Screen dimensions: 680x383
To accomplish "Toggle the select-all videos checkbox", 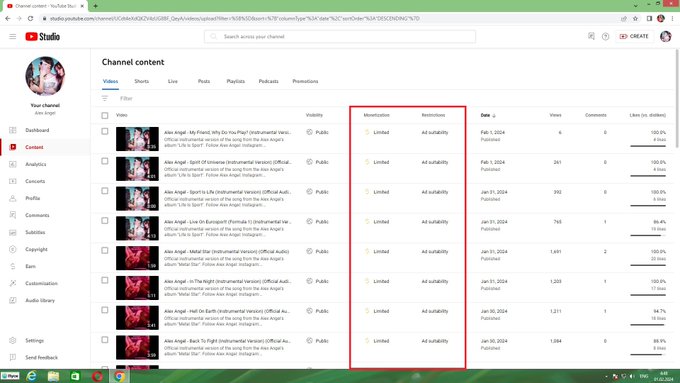I will (105, 115).
